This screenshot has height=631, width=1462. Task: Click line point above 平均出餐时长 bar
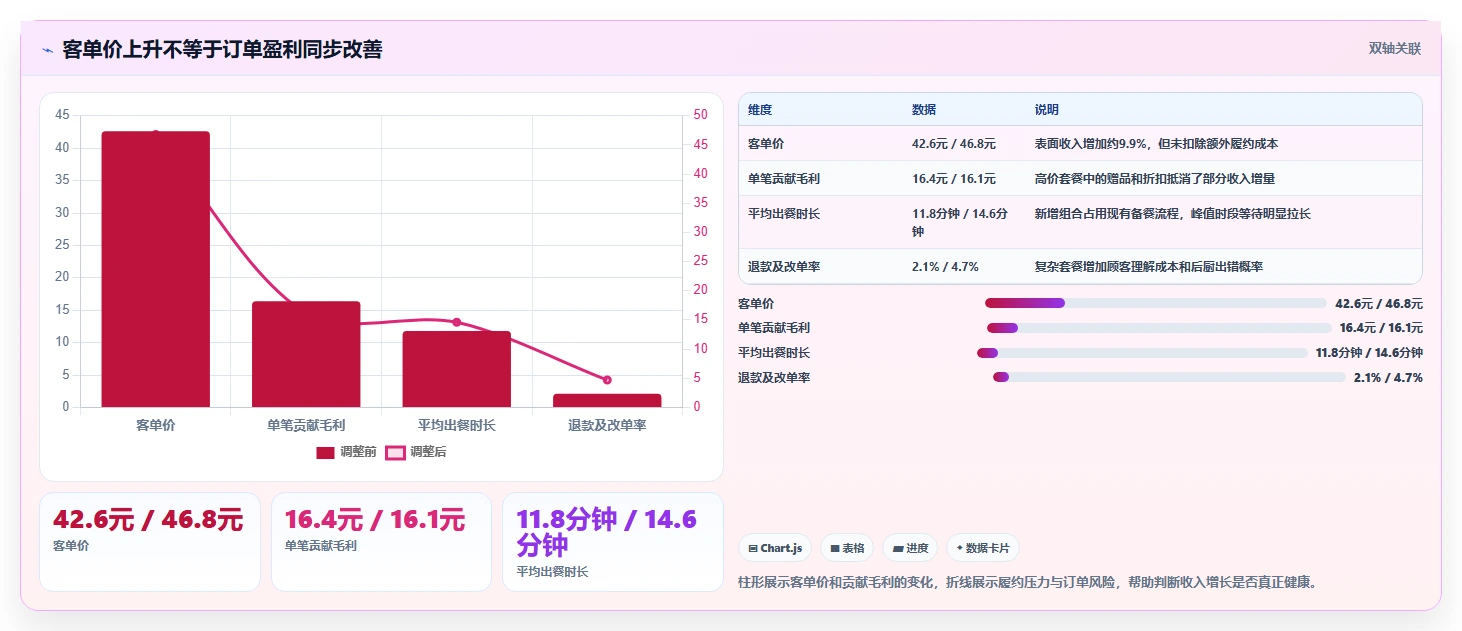coord(457,322)
